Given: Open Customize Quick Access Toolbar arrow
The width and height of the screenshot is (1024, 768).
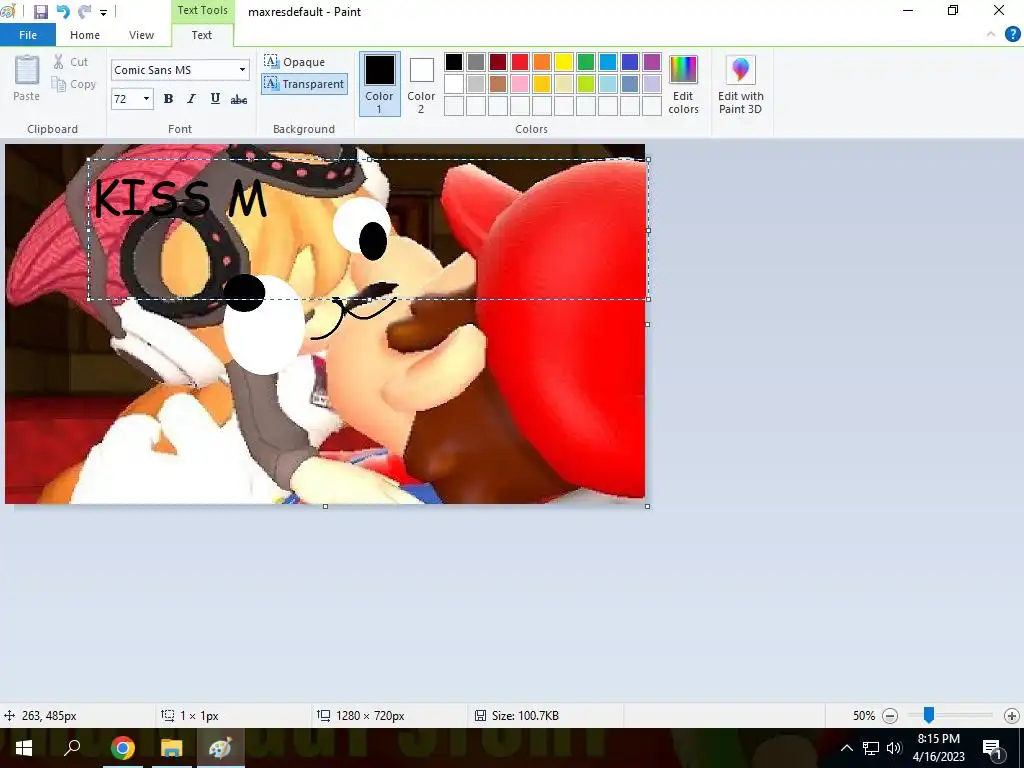Looking at the screenshot, I should [103, 12].
